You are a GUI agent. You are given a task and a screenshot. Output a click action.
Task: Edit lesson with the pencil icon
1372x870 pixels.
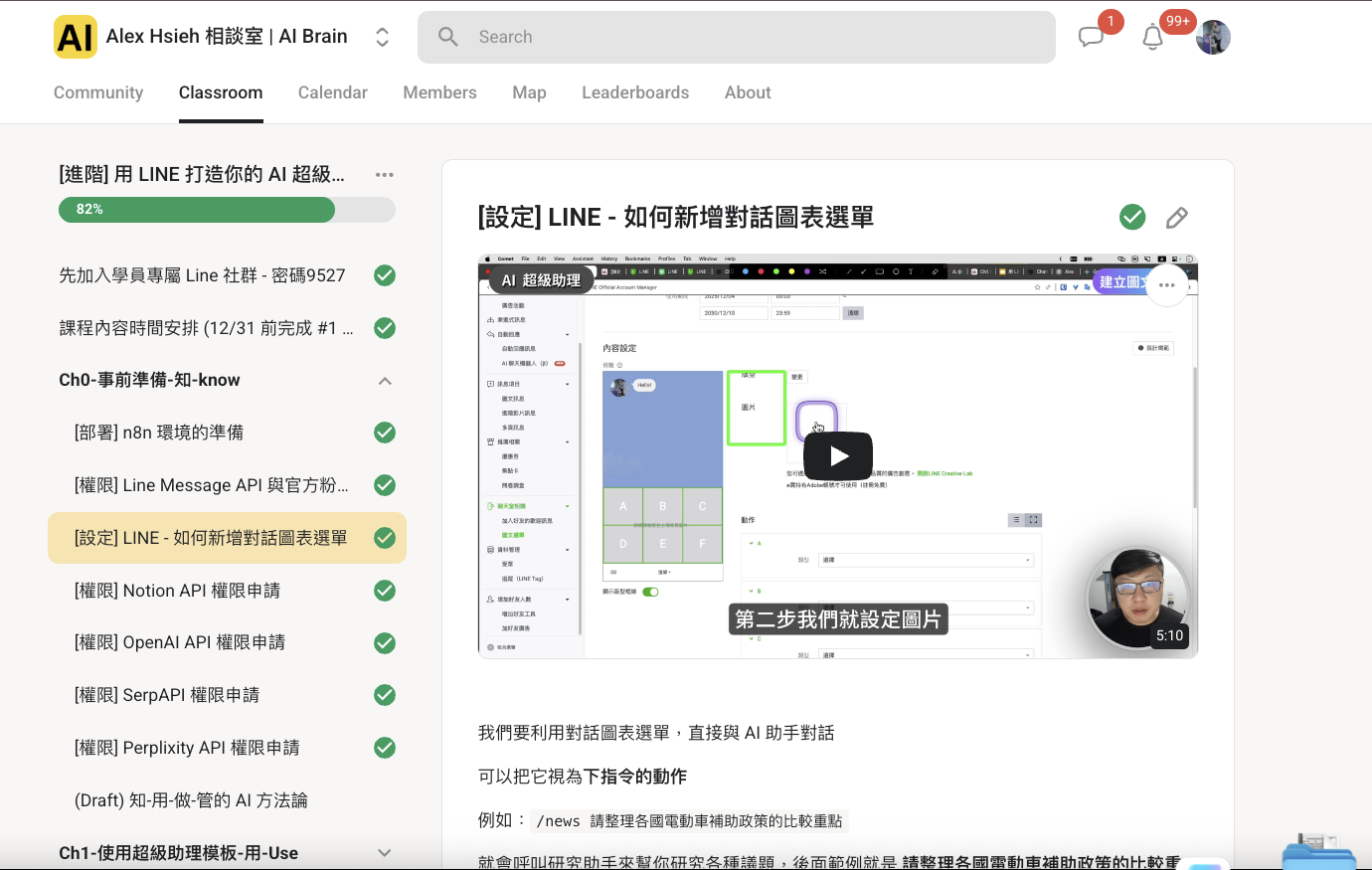(x=1177, y=218)
